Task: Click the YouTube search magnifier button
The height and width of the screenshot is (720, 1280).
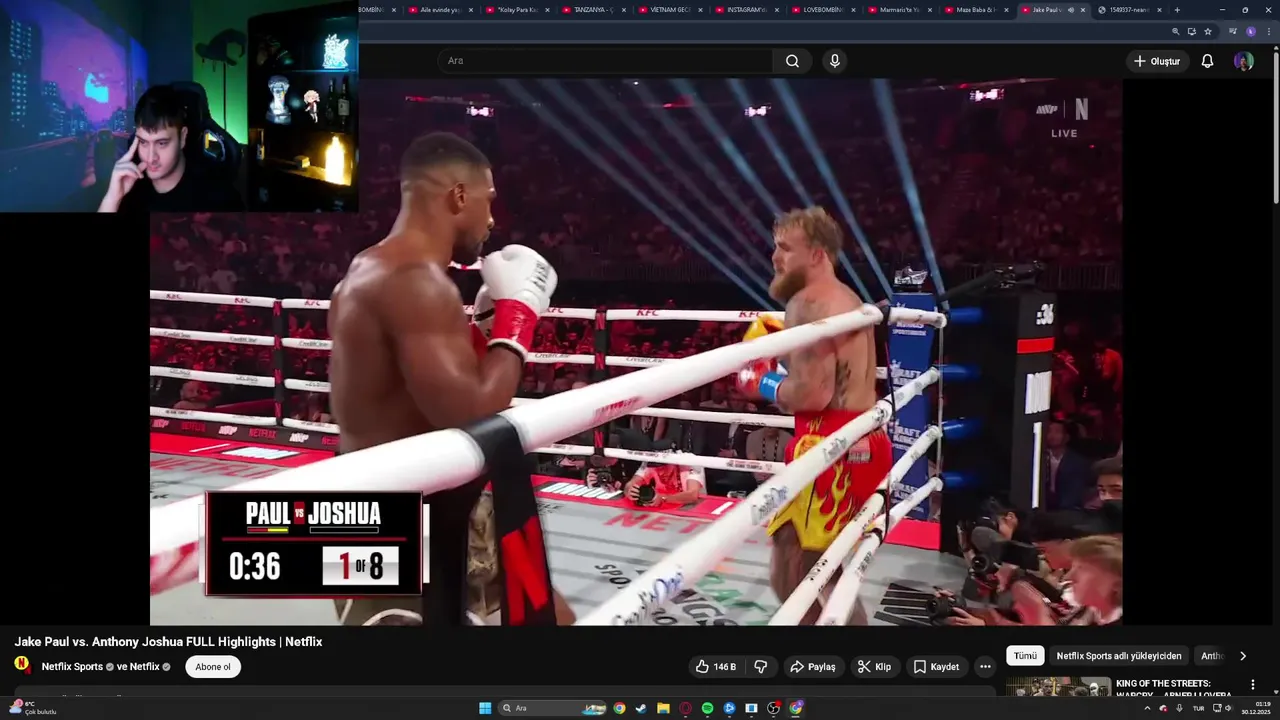Action: point(792,61)
